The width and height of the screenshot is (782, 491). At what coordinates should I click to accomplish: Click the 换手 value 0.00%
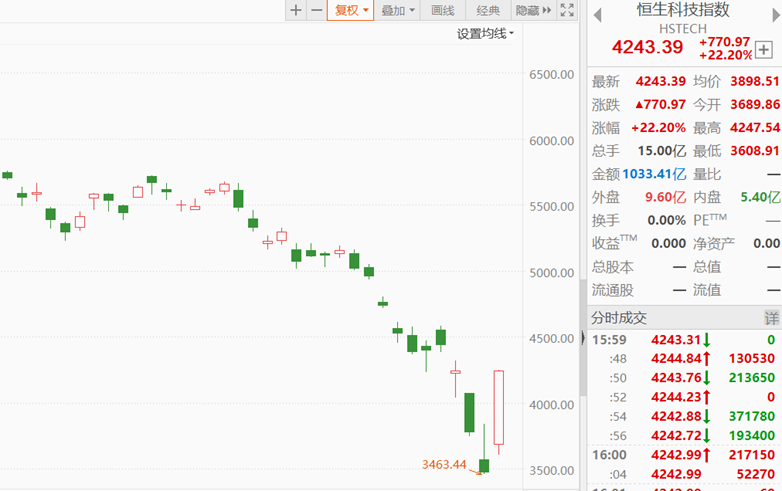click(666, 220)
